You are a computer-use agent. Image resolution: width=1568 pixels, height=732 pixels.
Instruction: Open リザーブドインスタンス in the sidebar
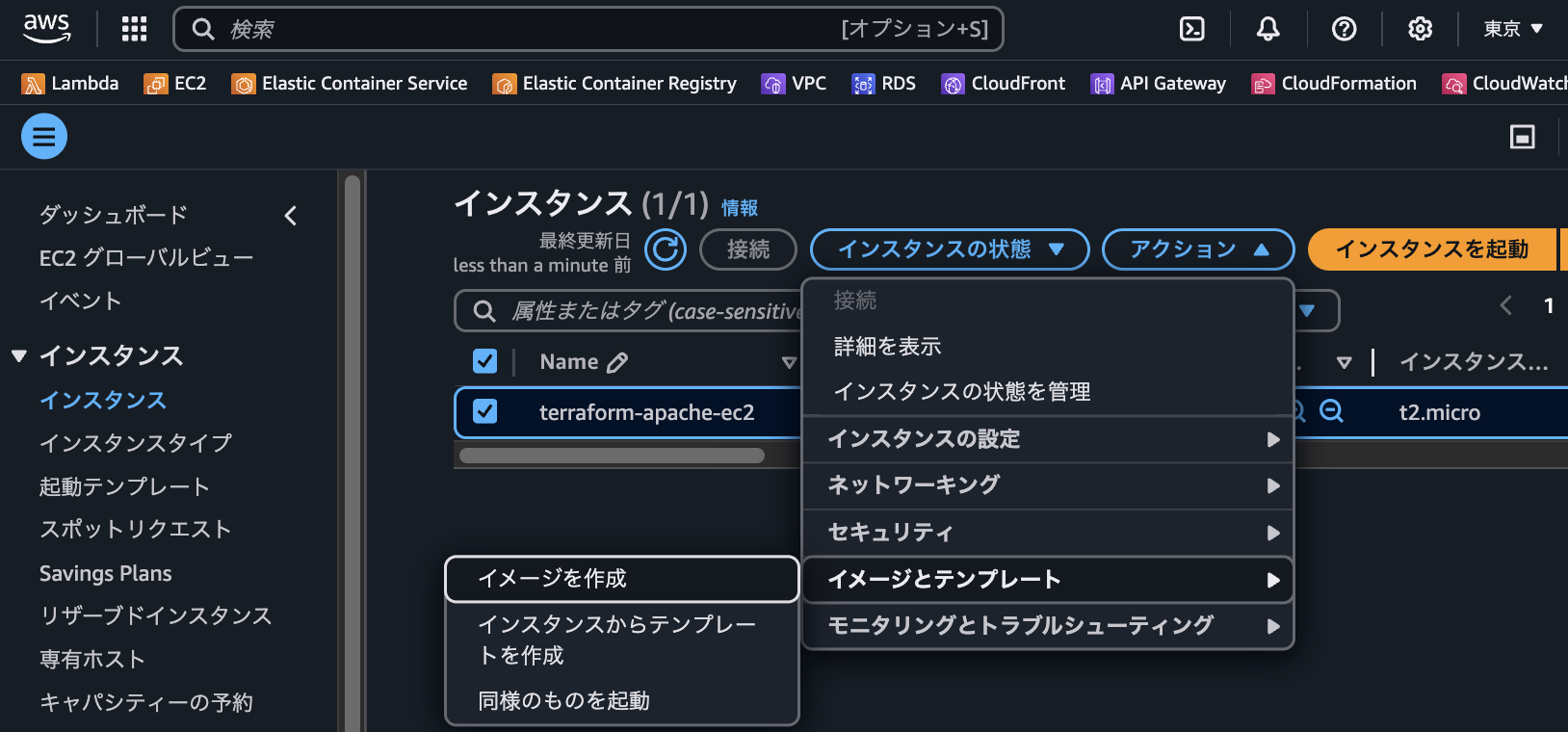(x=156, y=615)
